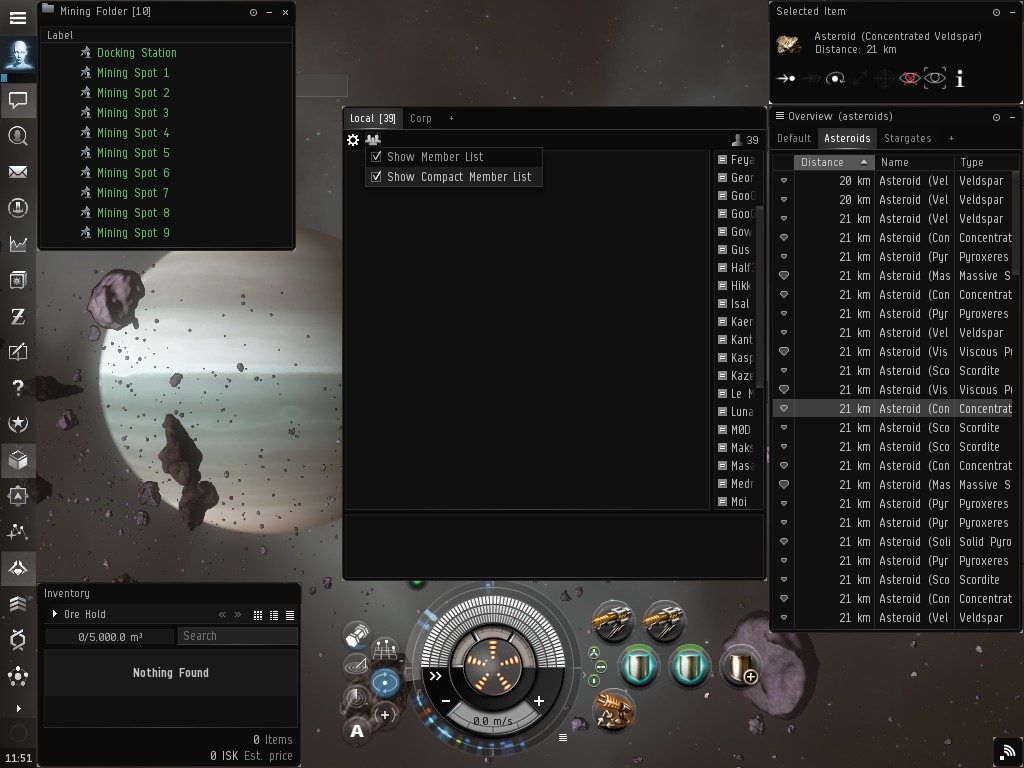1024x768 pixels.
Task: Activate the second mining laser module
Action: 664,621
